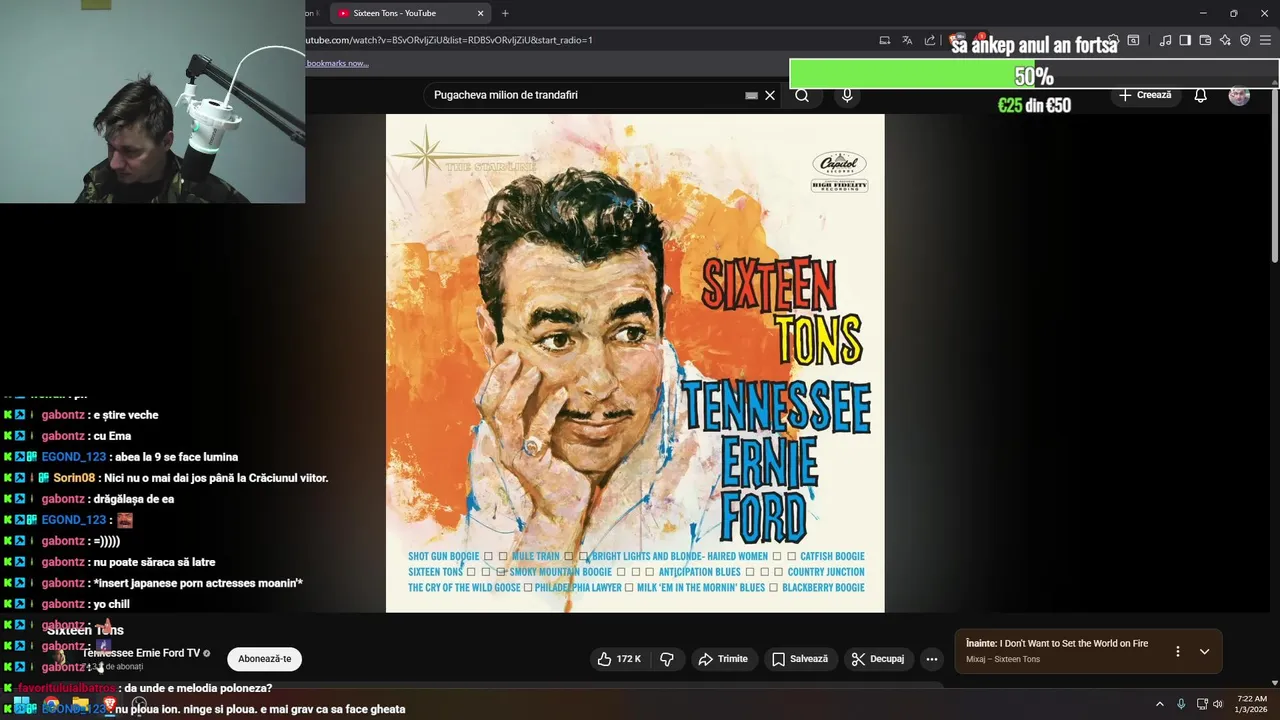Click the Salvează save button
The height and width of the screenshot is (720, 1280).
pos(800,659)
